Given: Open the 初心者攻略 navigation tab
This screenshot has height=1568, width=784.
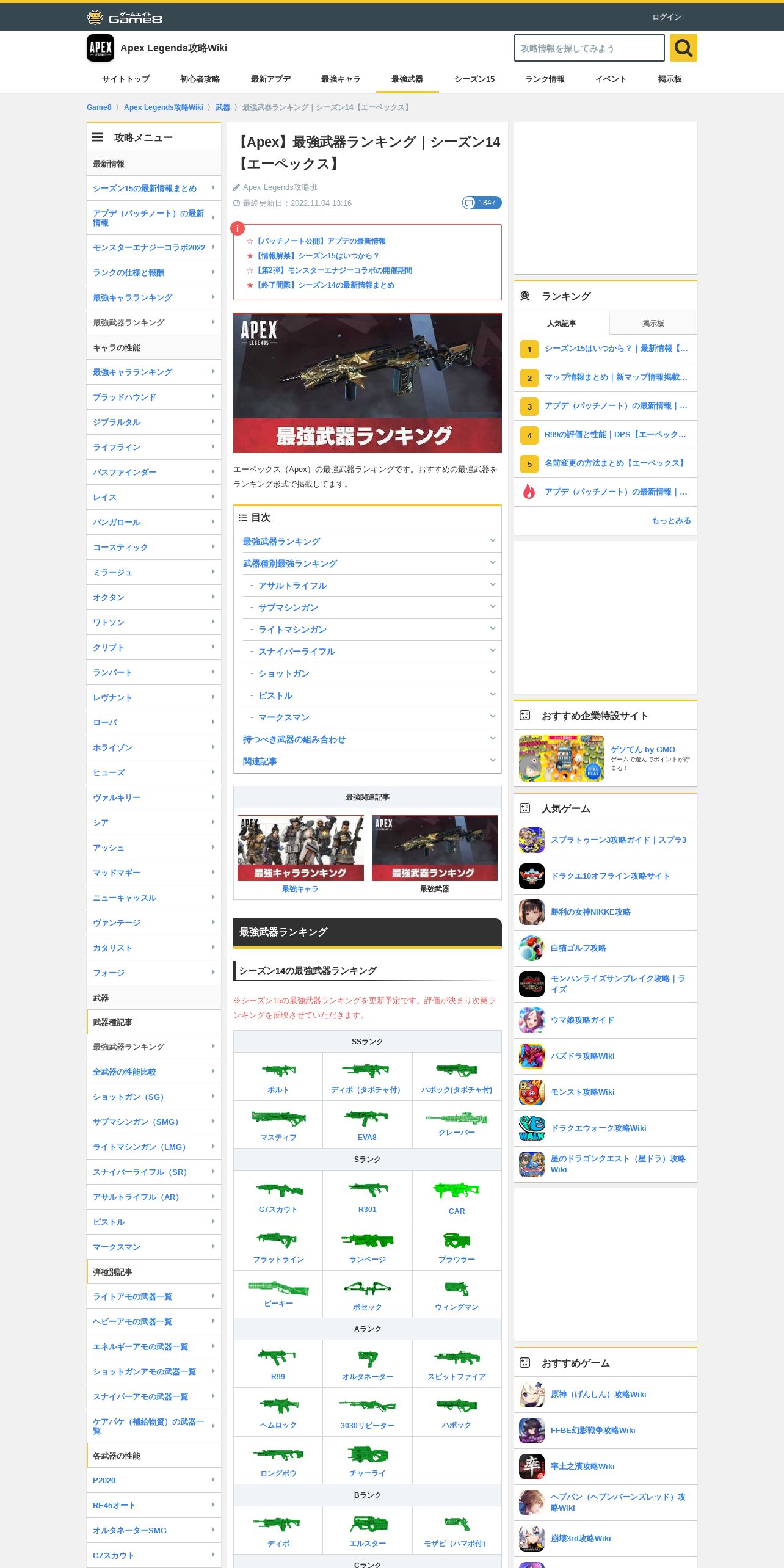Looking at the screenshot, I should coord(200,79).
